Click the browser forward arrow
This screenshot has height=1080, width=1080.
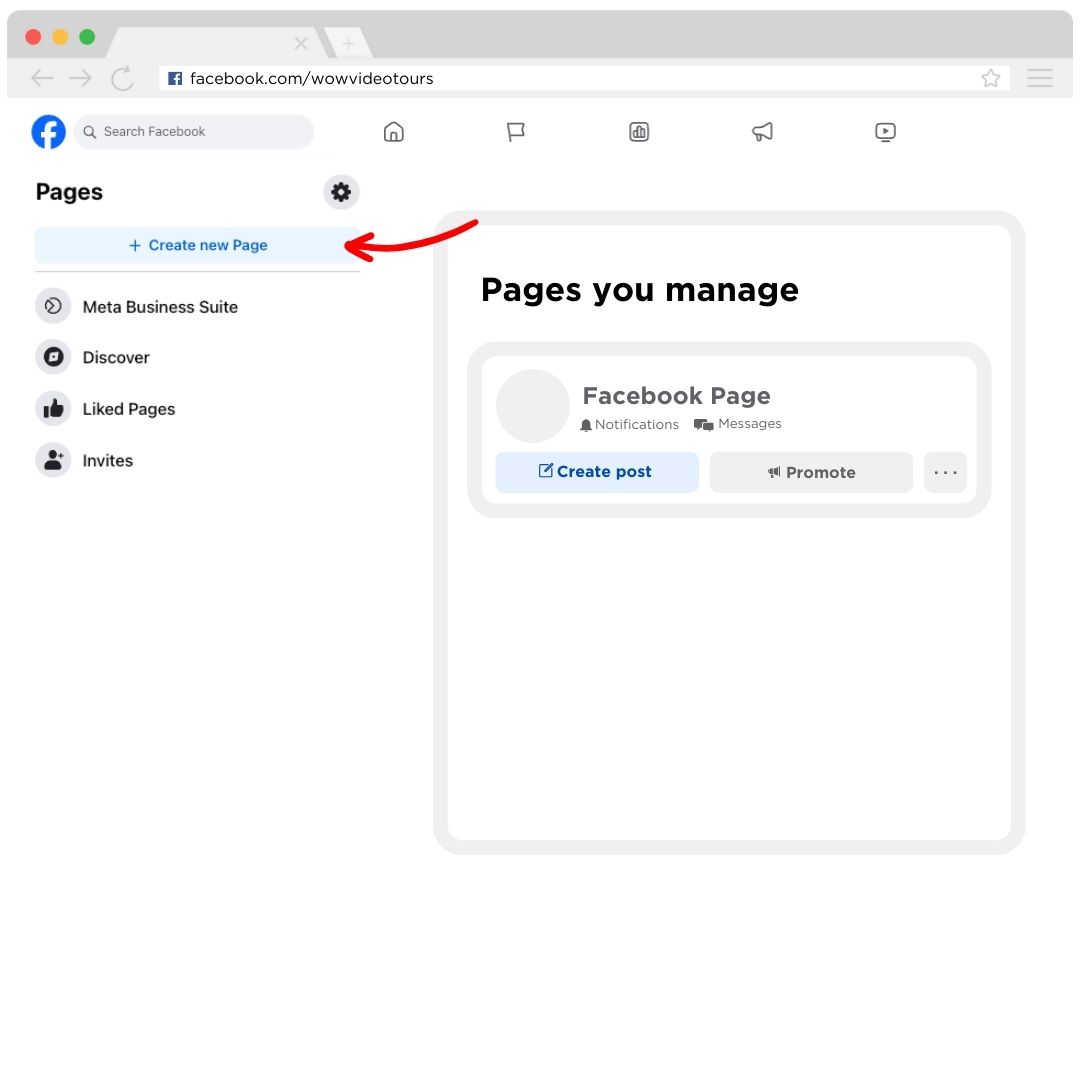(x=81, y=78)
